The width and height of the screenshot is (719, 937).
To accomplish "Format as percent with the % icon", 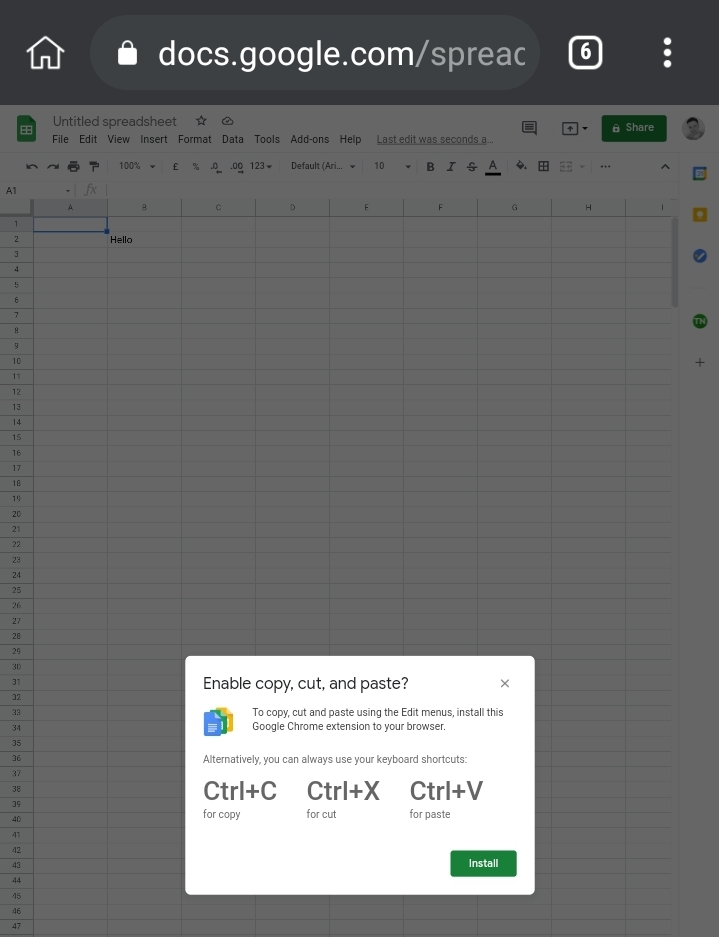I will tap(195, 166).
